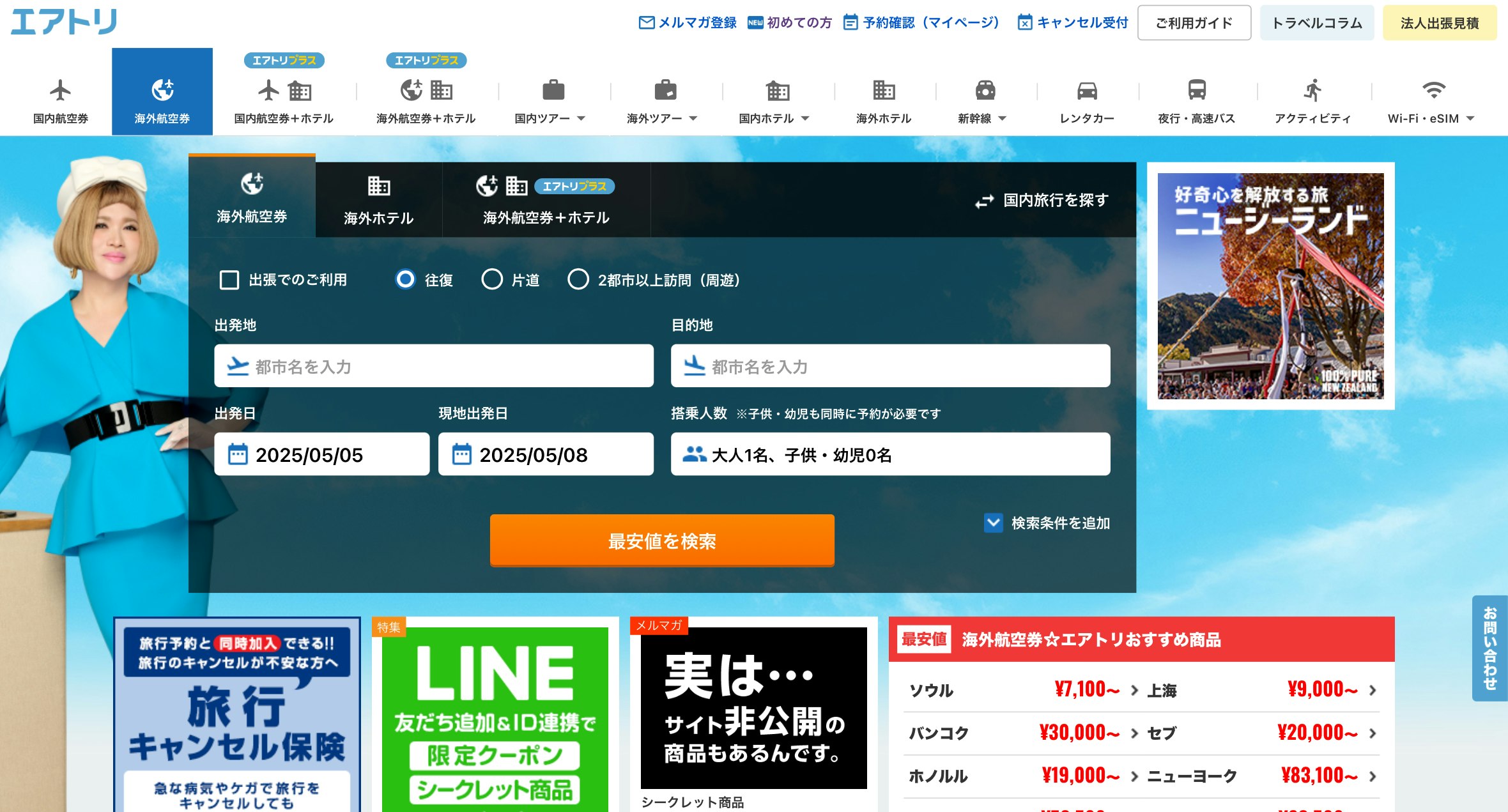Screen dimensions: 1508x812
Task: Open the 旅行キャンセル保険 banner
Action: [237, 714]
